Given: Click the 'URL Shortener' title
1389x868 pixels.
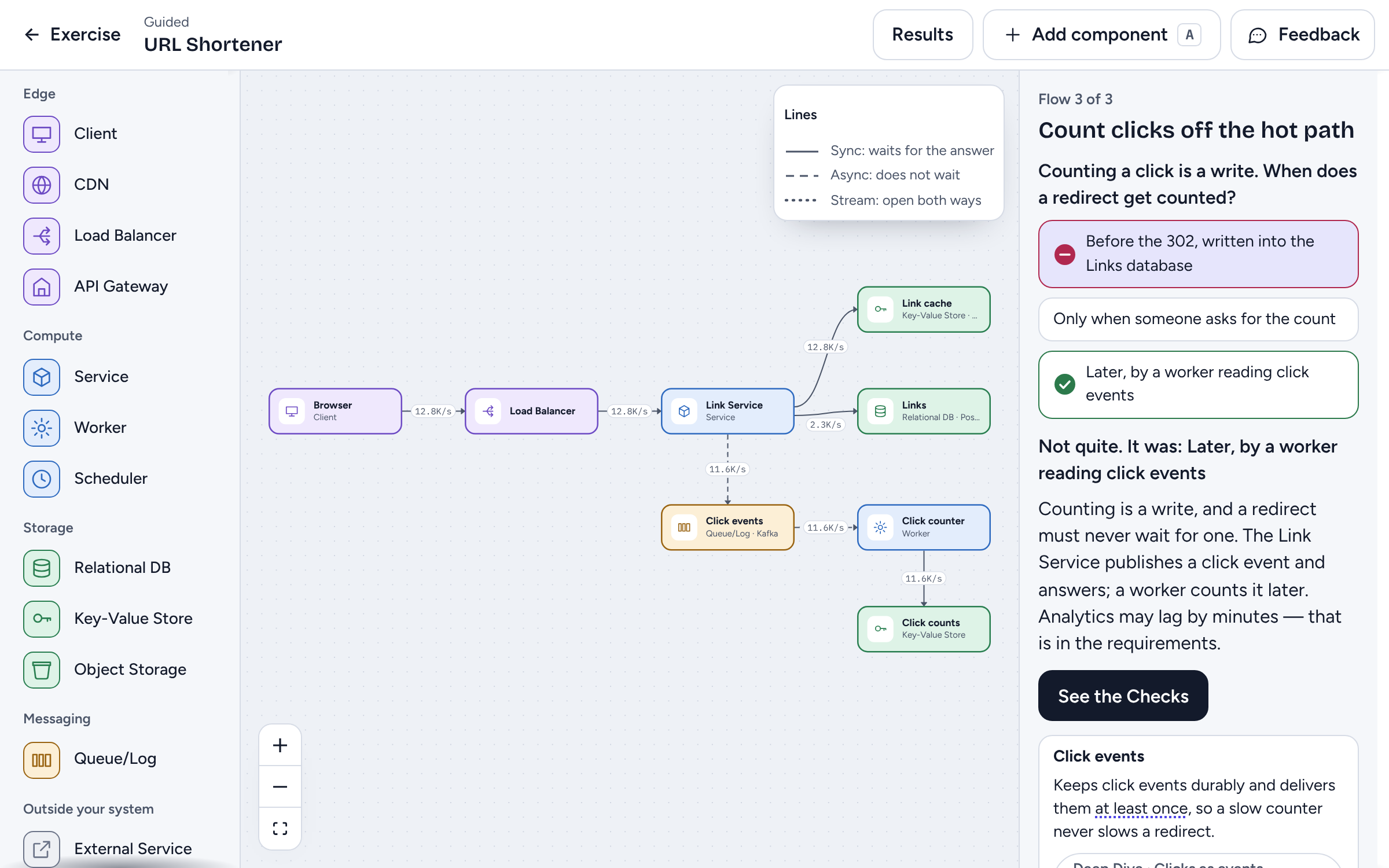Looking at the screenshot, I should click(x=213, y=45).
